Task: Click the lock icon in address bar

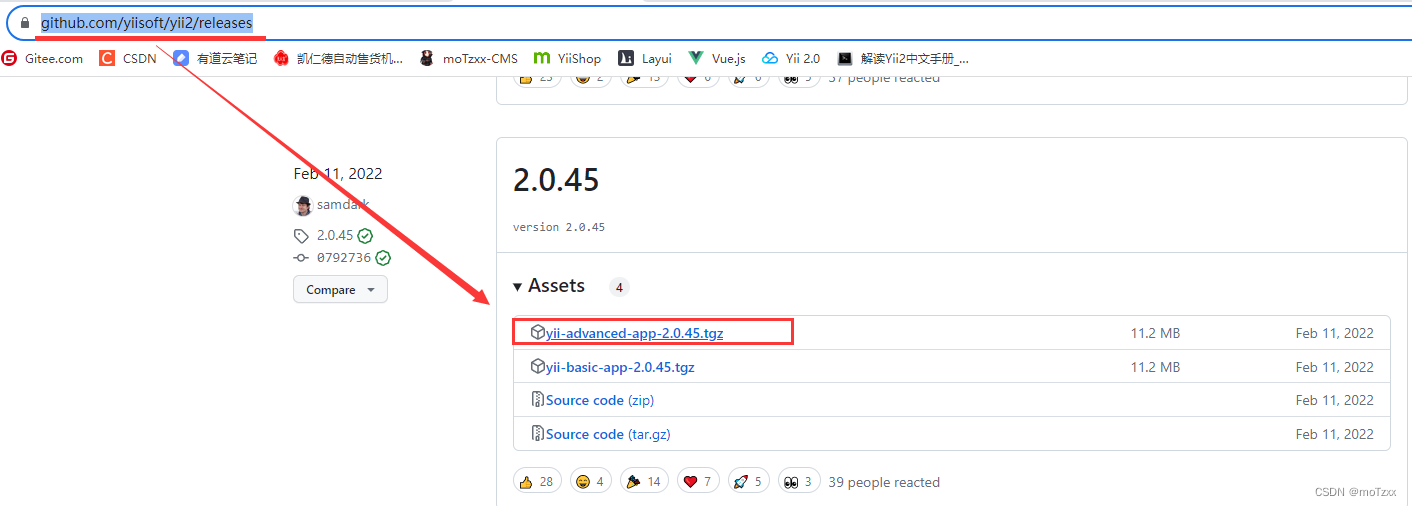Action: click(x=25, y=22)
